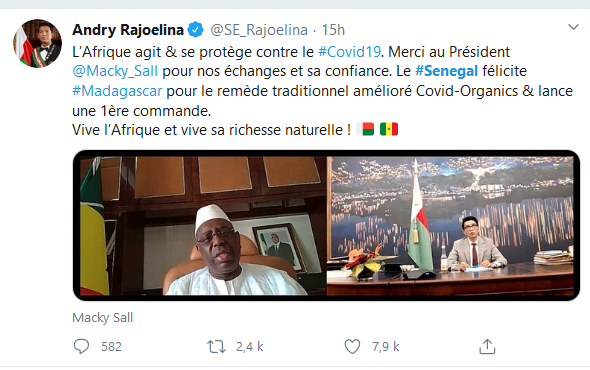Viewport: 590px width, 370px height.
Task: Click the Madagascar flag emoji
Action: (x=365, y=129)
